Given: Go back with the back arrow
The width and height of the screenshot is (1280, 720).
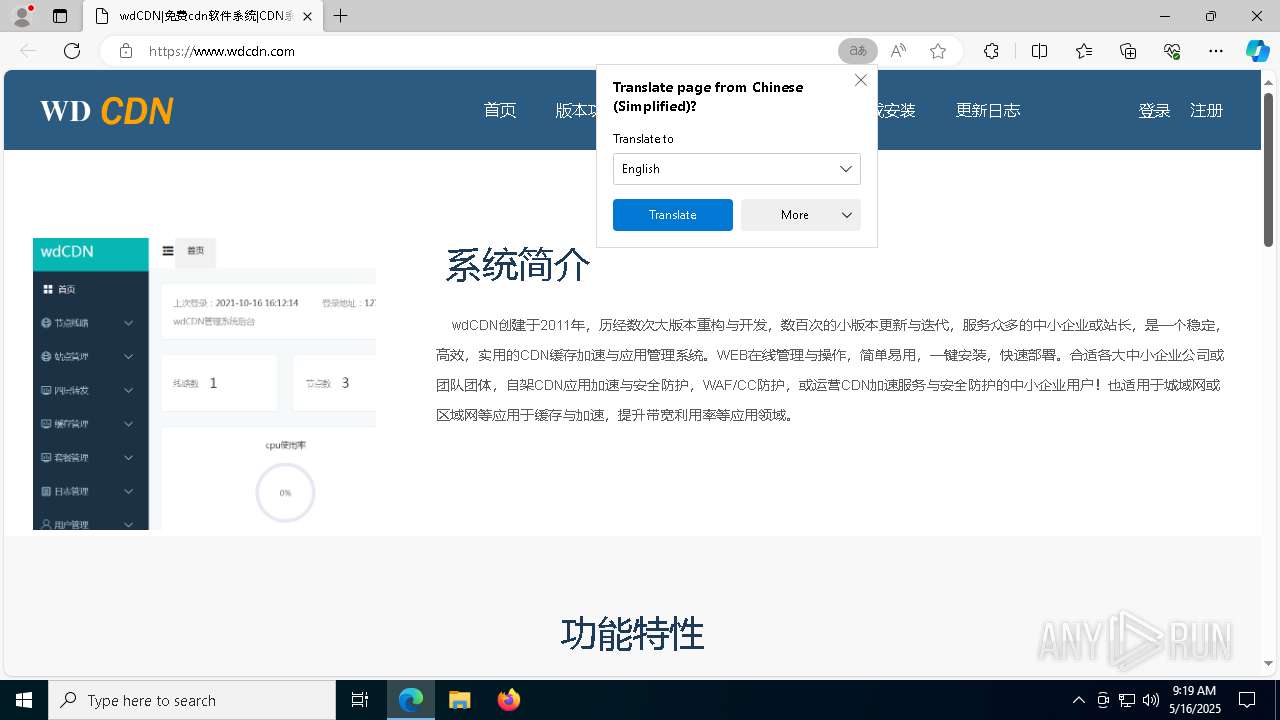Looking at the screenshot, I should [28, 51].
